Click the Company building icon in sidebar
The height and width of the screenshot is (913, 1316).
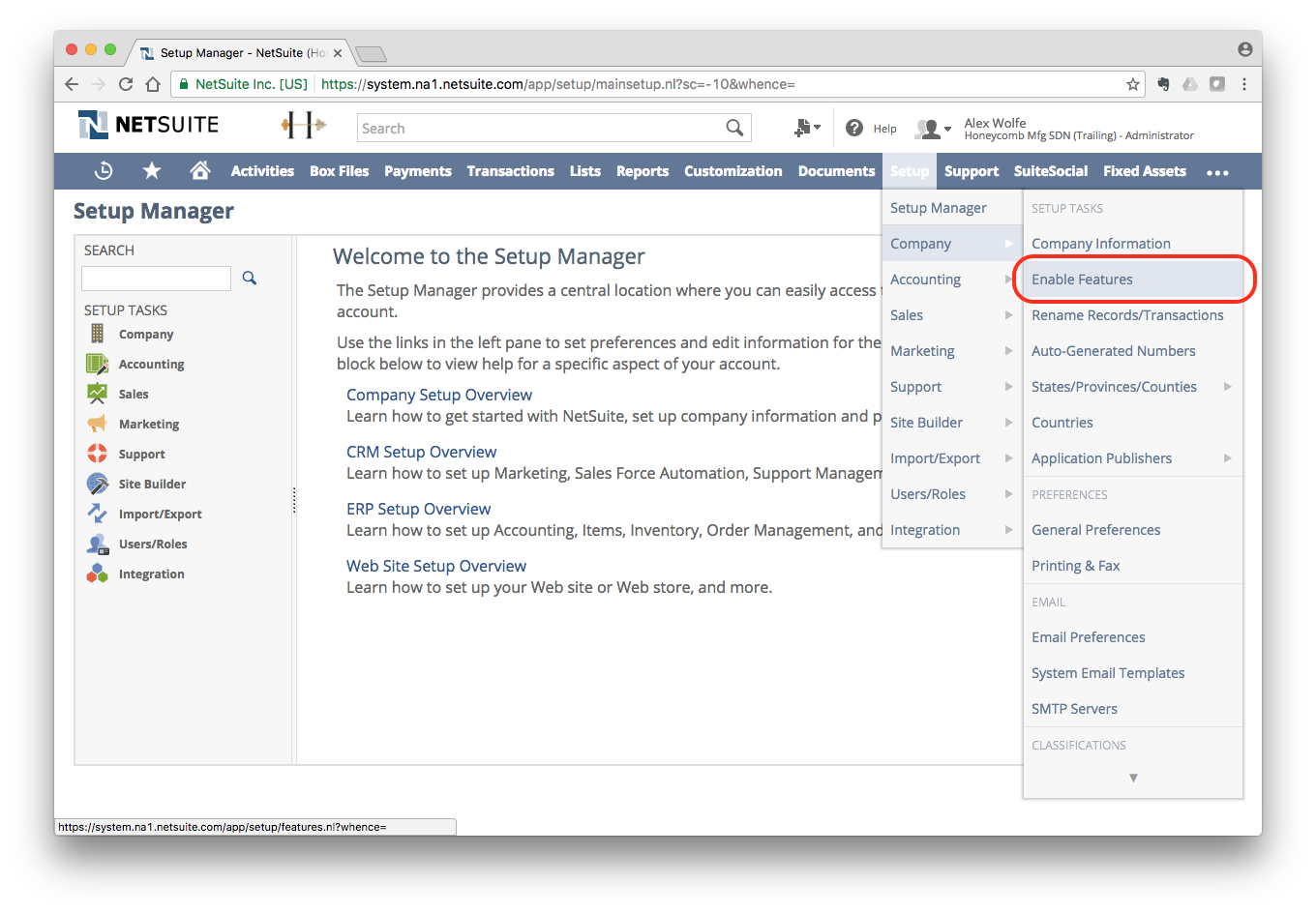97,334
